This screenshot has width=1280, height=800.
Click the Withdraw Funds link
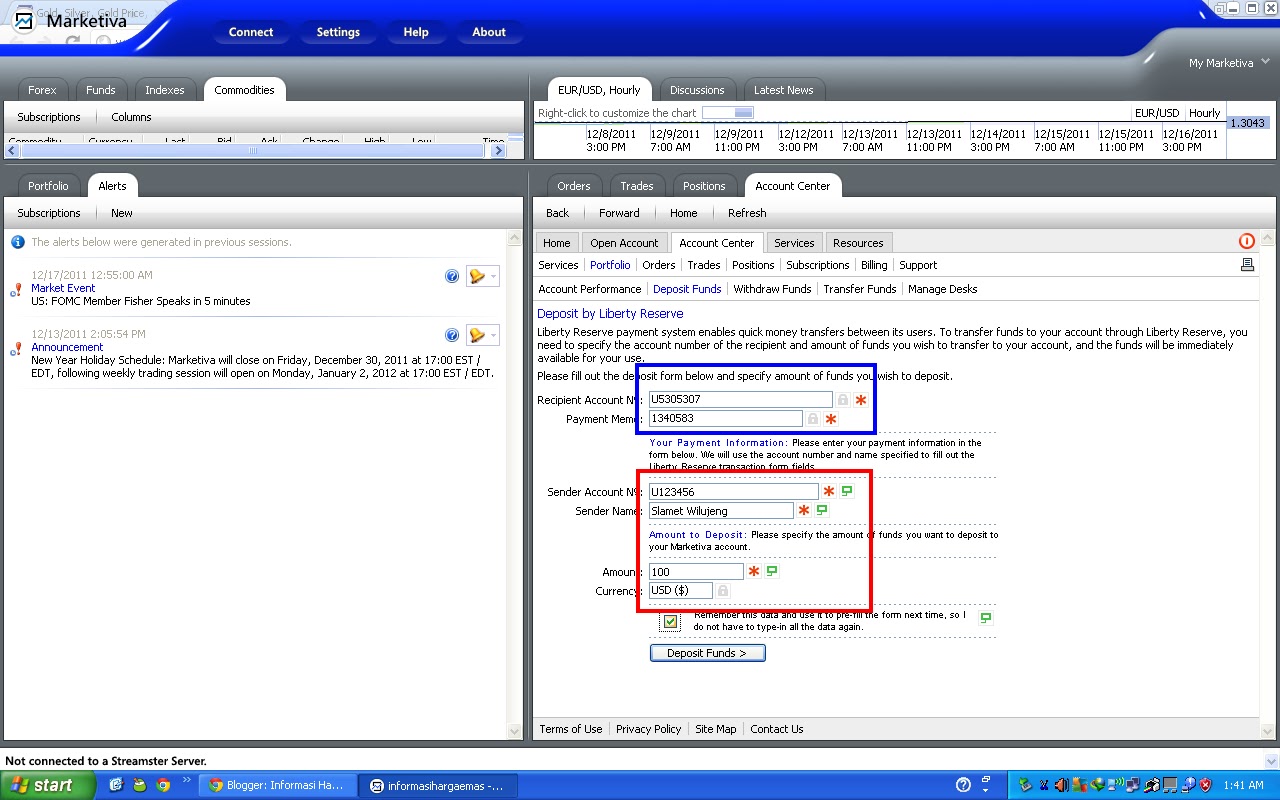(772, 289)
